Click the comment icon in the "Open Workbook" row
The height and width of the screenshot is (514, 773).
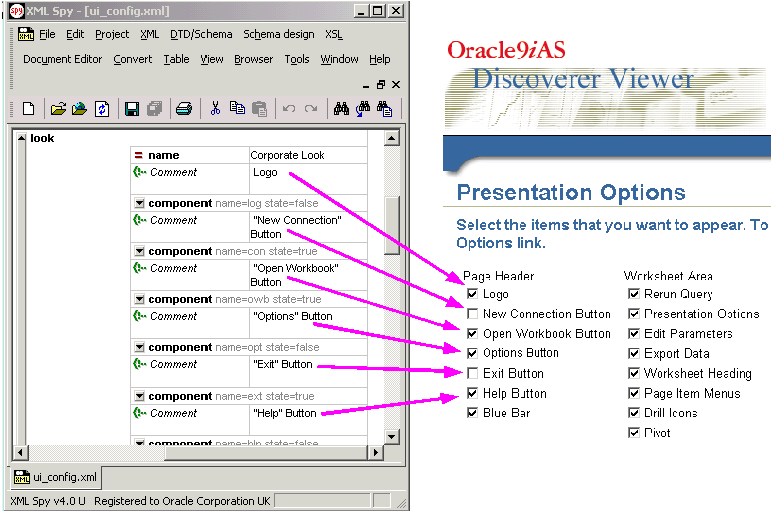pyautogui.click(x=140, y=268)
